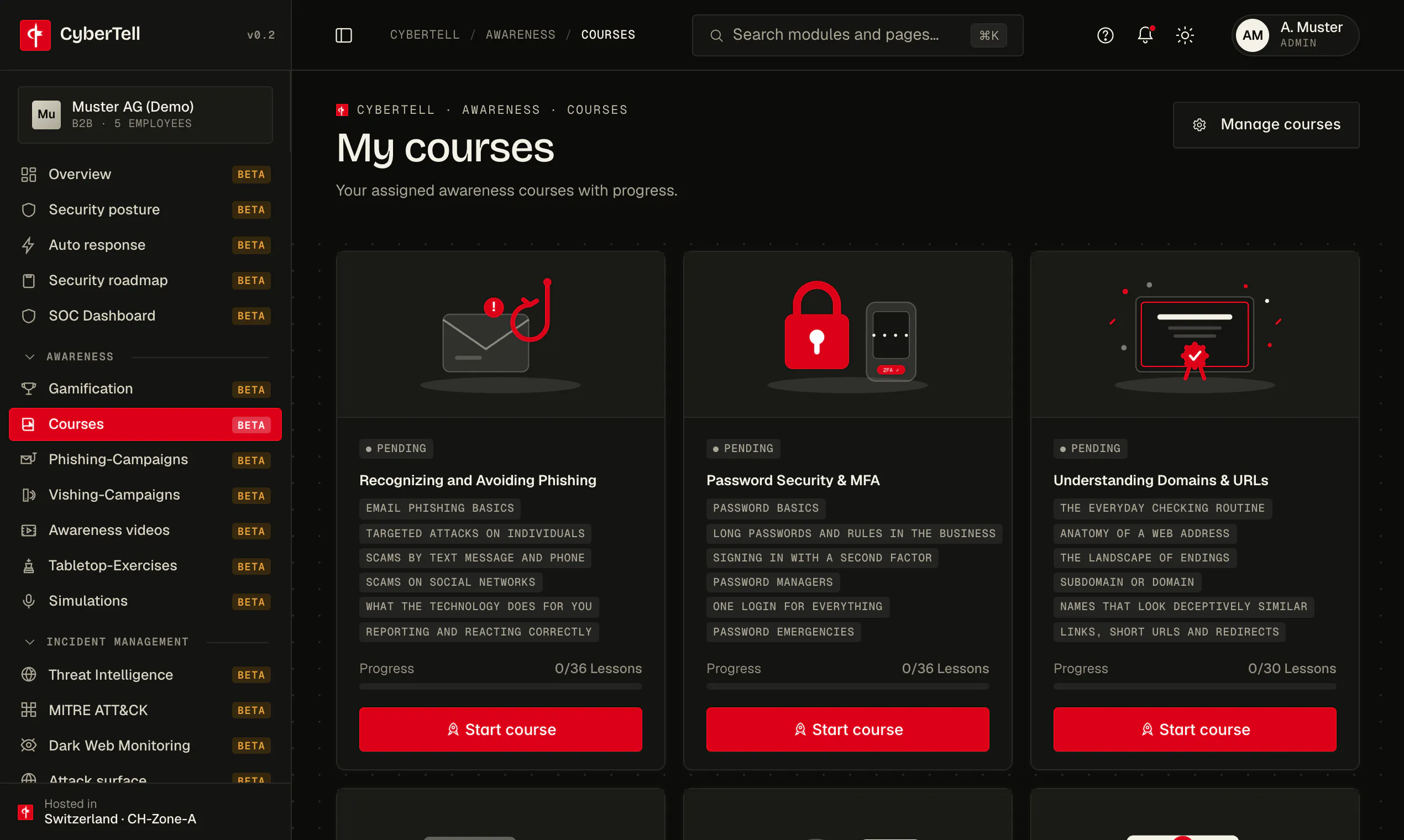This screenshot has width=1404, height=840.
Task: Open the notifications bell
Action: tap(1145, 35)
